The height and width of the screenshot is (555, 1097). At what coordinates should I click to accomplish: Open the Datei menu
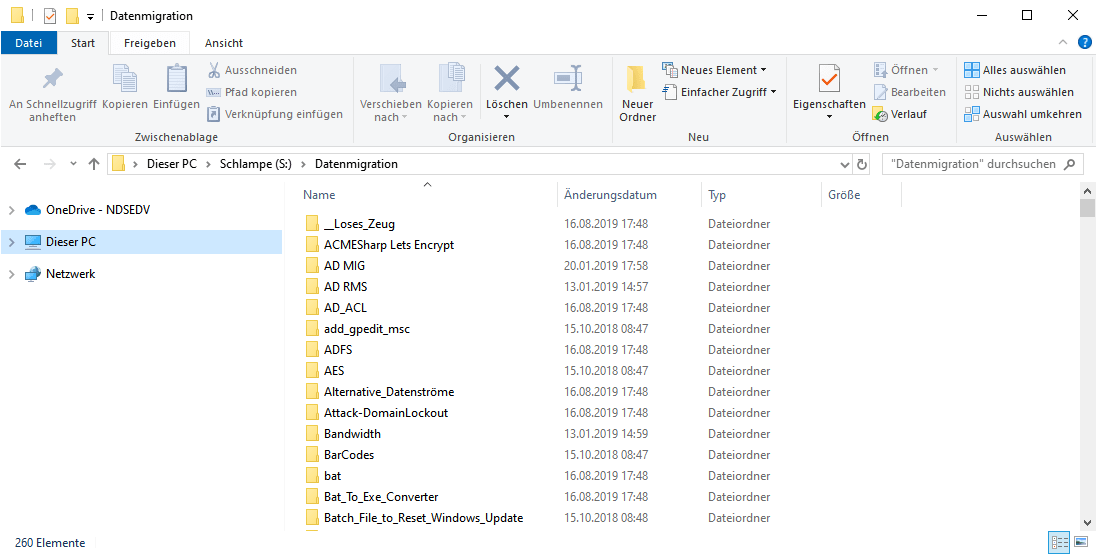(x=29, y=43)
